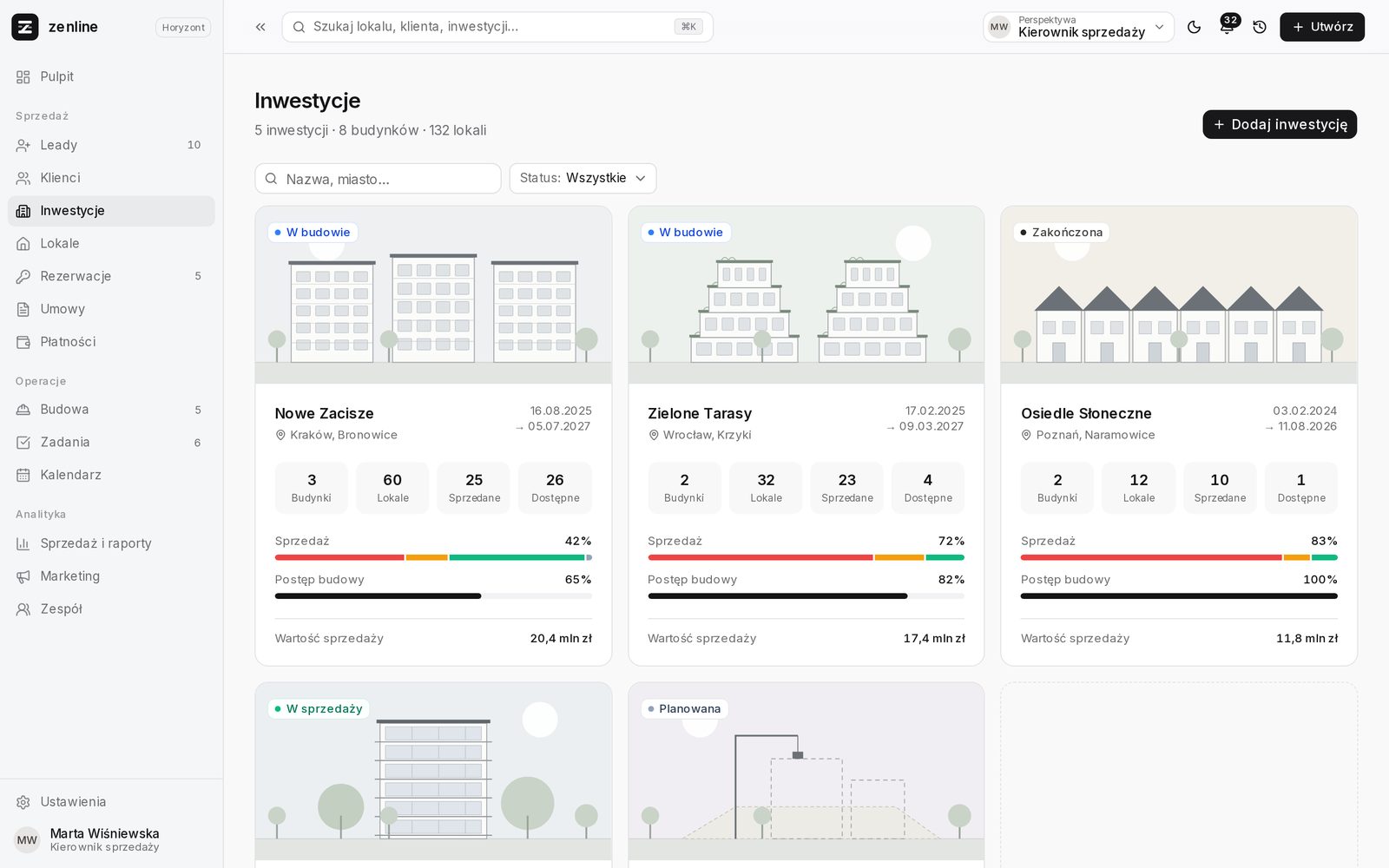This screenshot has width=1389, height=868.
Task: Click Zielone Tarasy 23 Sprzedane tile
Action: 847,488
